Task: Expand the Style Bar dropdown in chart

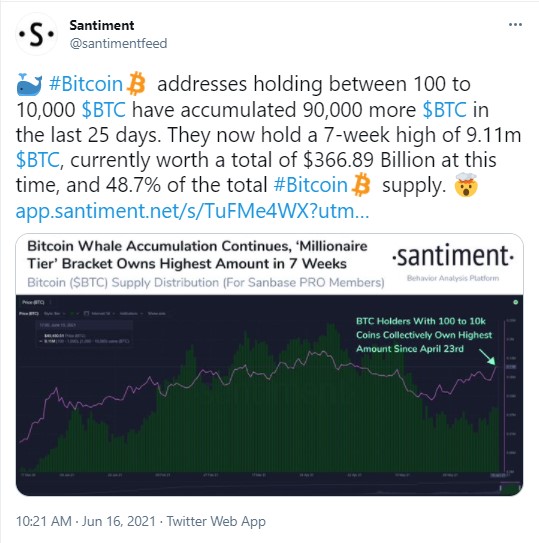Action: 55,313
